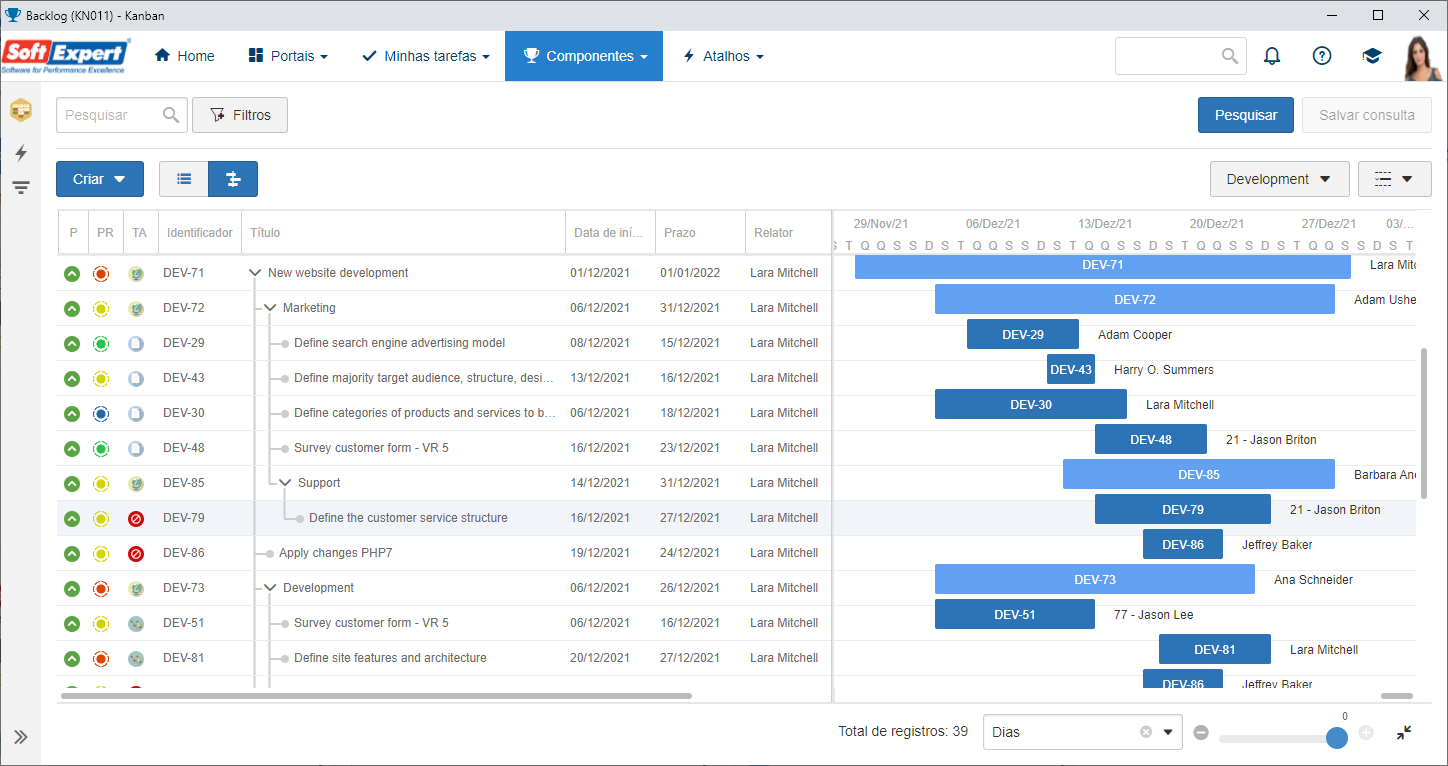
Task: Click green status icon in DEV-29 row
Action: (101, 343)
